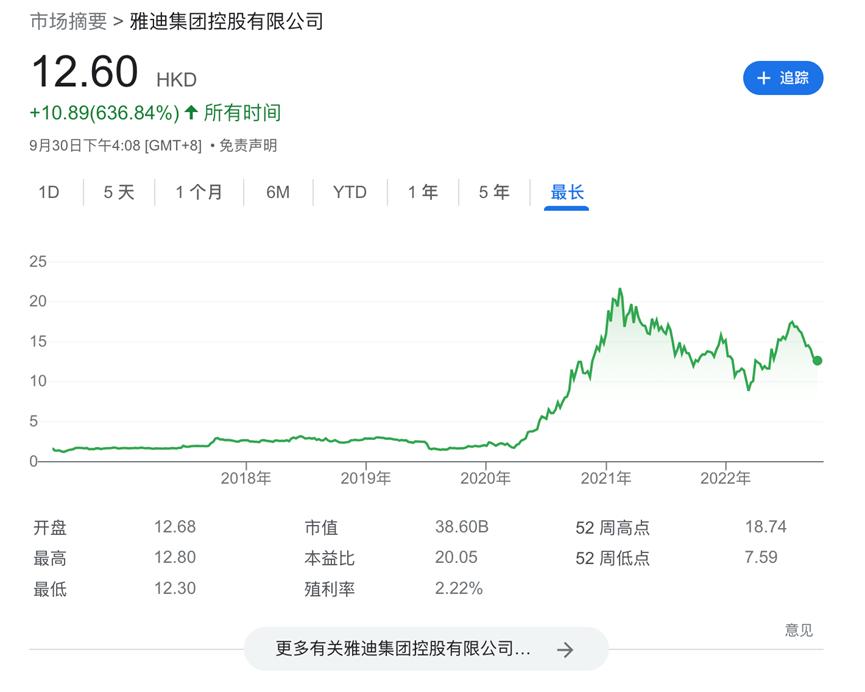Select the 最长 all-time range
Image resolution: width=865 pixels, height=692 pixels.
[566, 192]
